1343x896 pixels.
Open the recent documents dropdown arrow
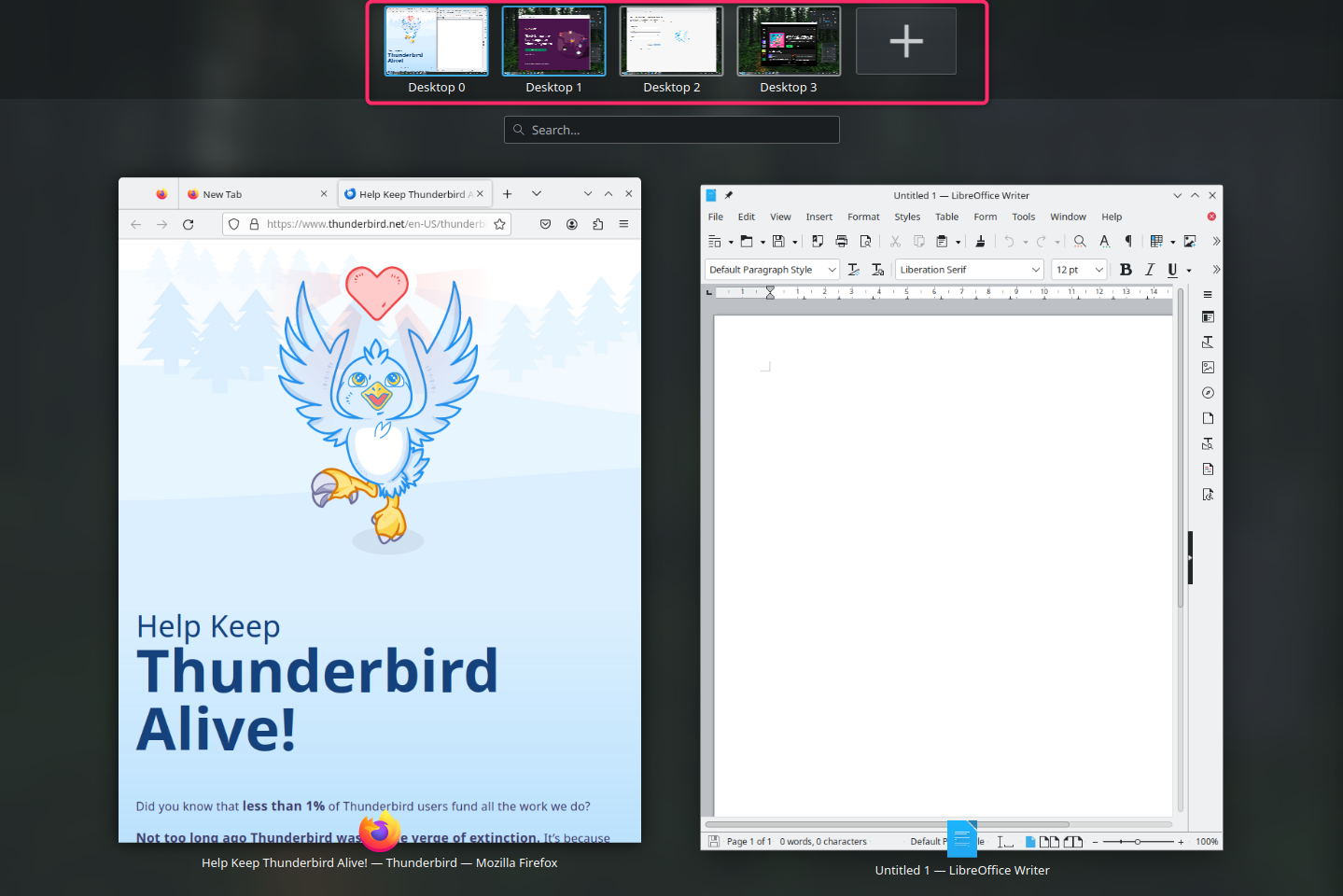pos(762,242)
